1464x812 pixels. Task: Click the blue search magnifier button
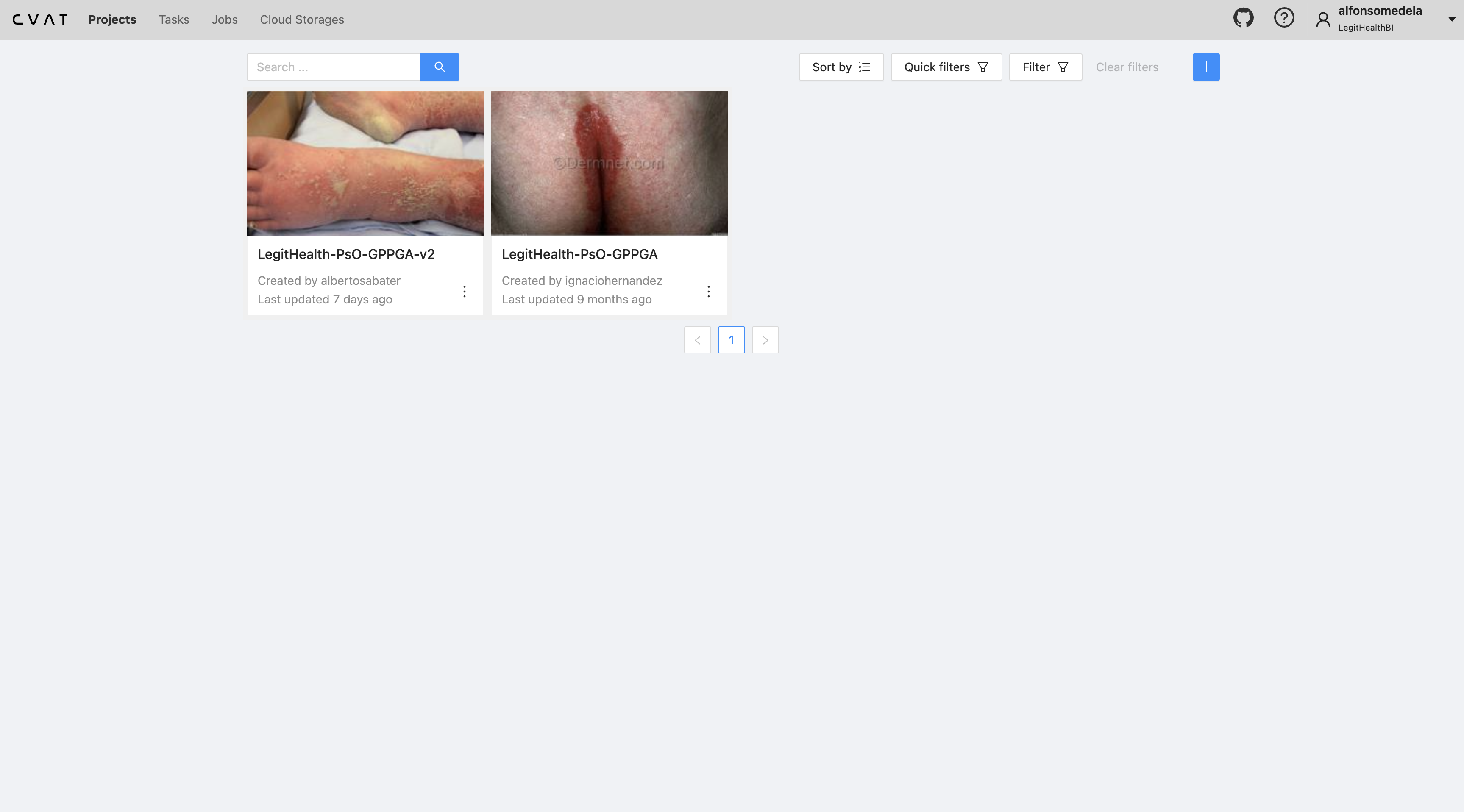tap(439, 67)
